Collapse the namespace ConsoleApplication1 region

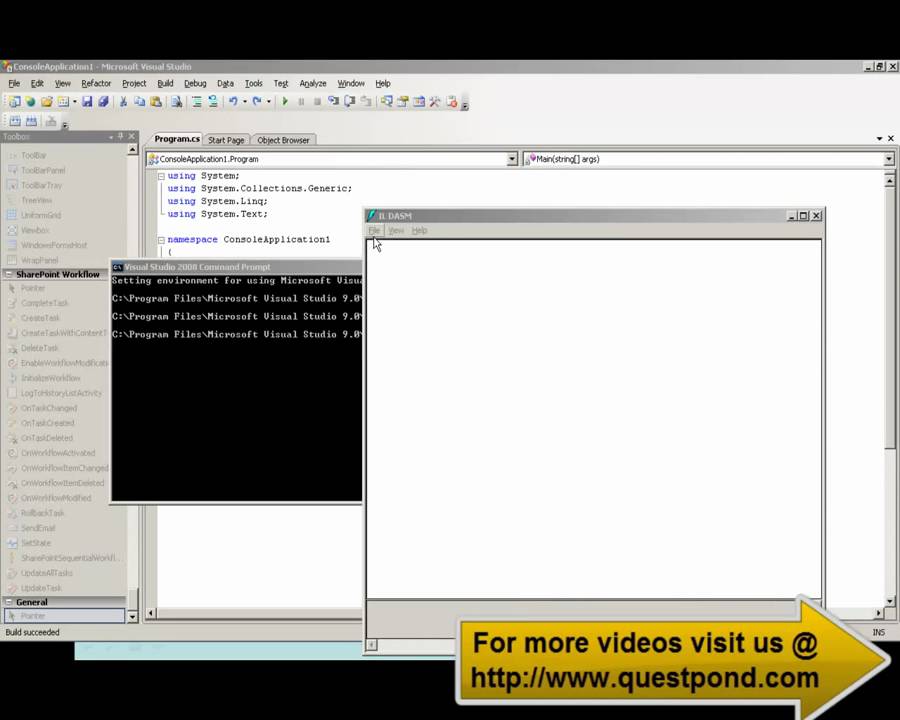161,240
